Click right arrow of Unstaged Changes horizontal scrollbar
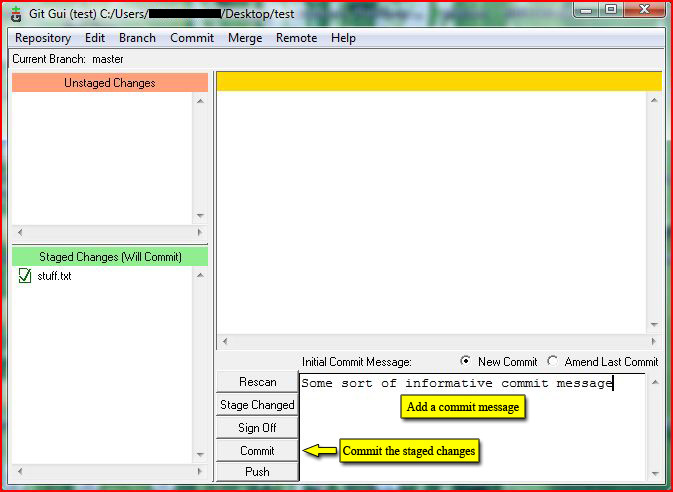This screenshot has width=673, height=492. point(200,233)
